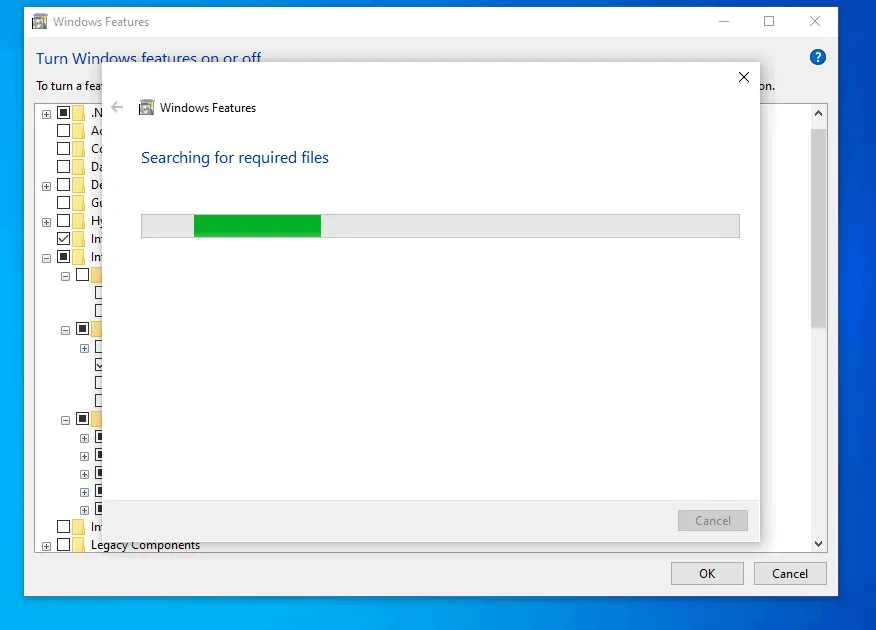This screenshot has width=876, height=630.
Task: Collapse the first nested node with empty checkbox
Action: point(65,276)
